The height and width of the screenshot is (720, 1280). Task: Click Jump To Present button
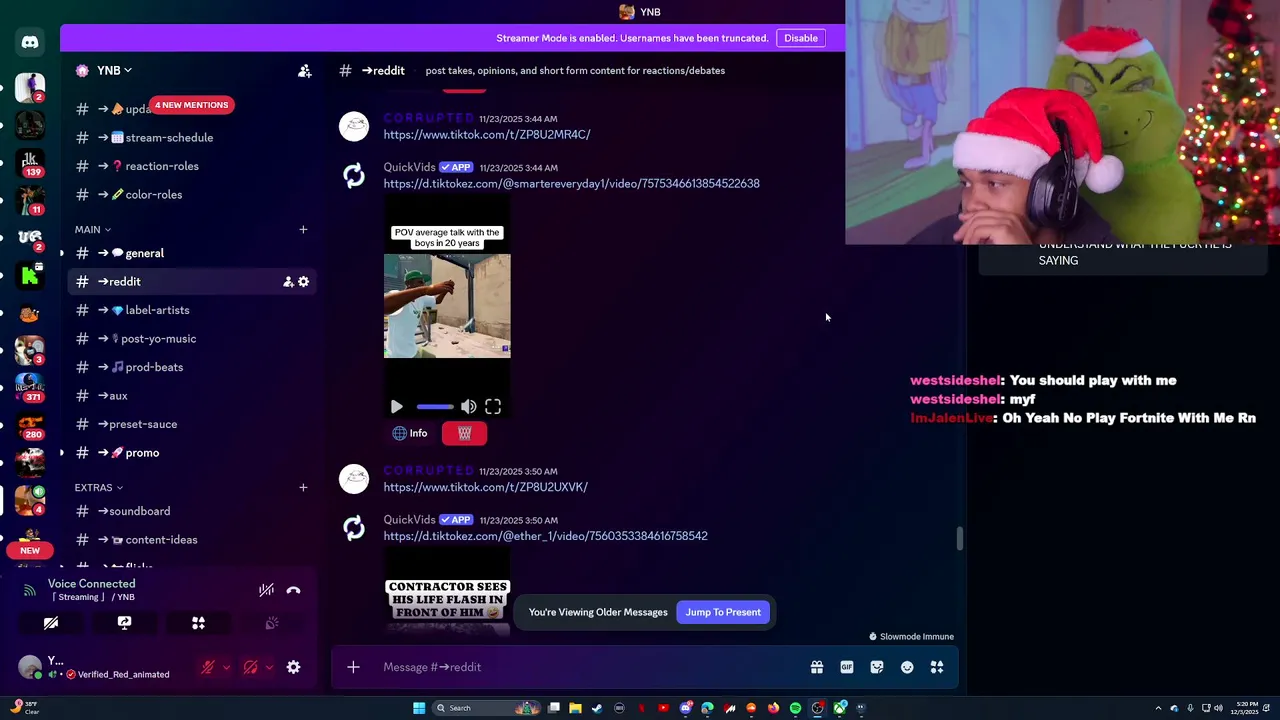[x=723, y=612]
